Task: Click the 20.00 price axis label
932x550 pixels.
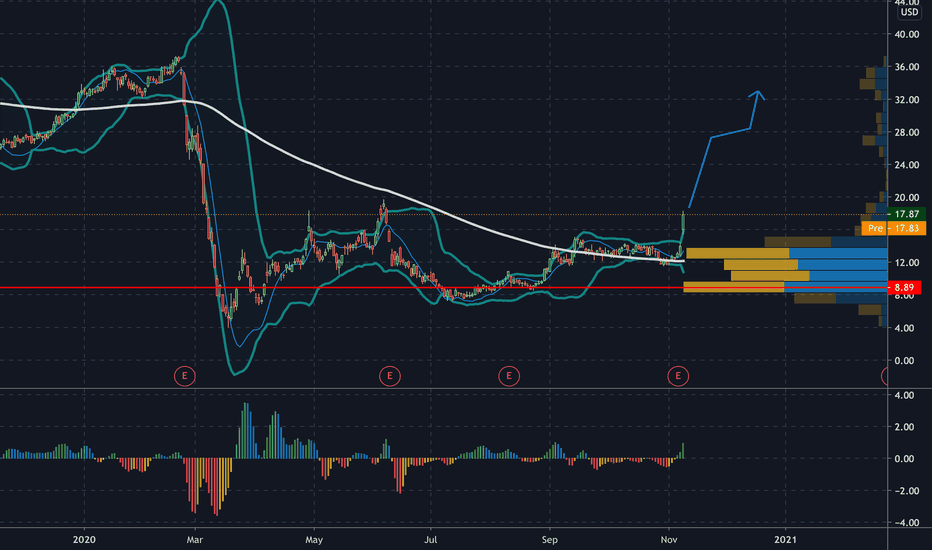Action: (906, 197)
